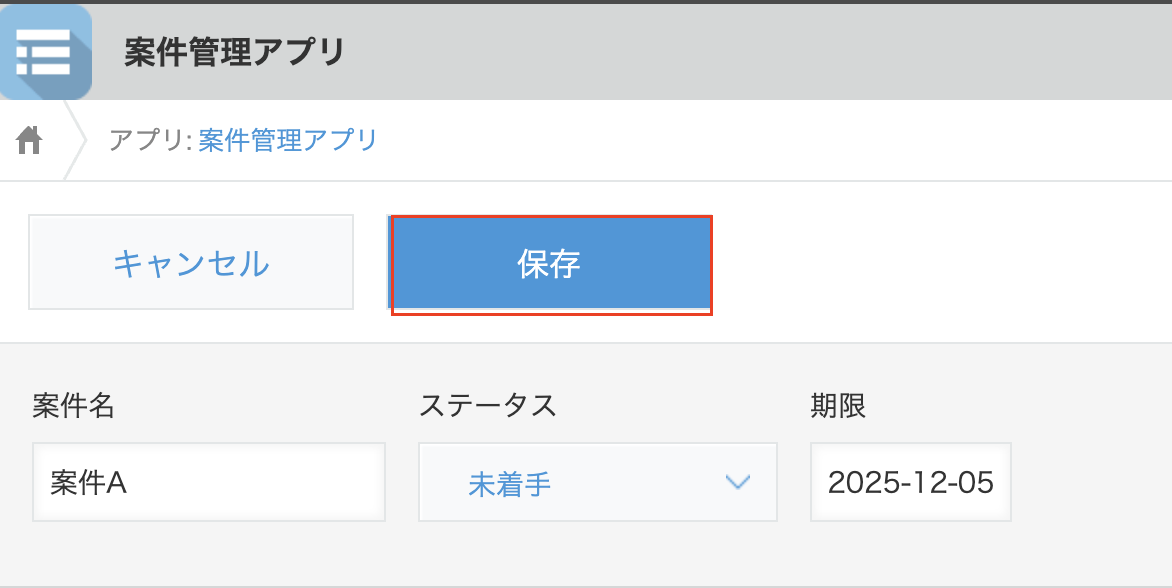The height and width of the screenshot is (588, 1172).
Task: Click the home icon in the breadcrumb
Action: (x=29, y=140)
